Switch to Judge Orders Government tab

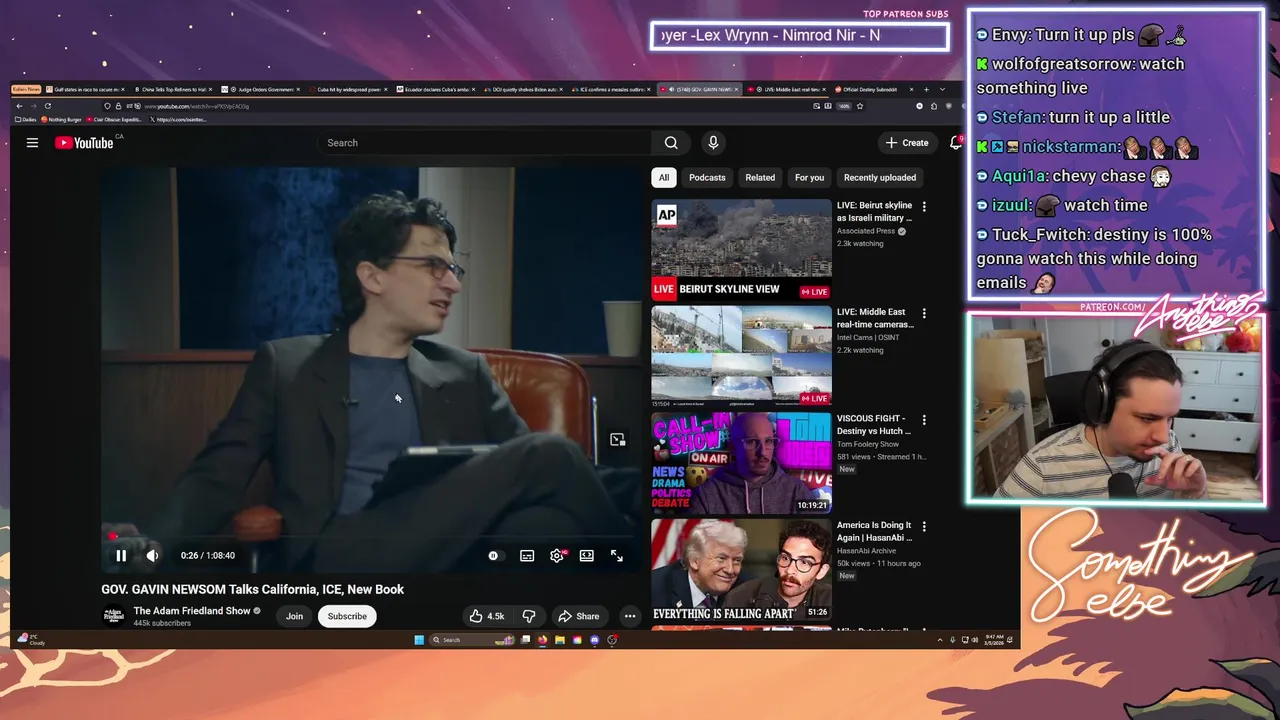point(259,89)
